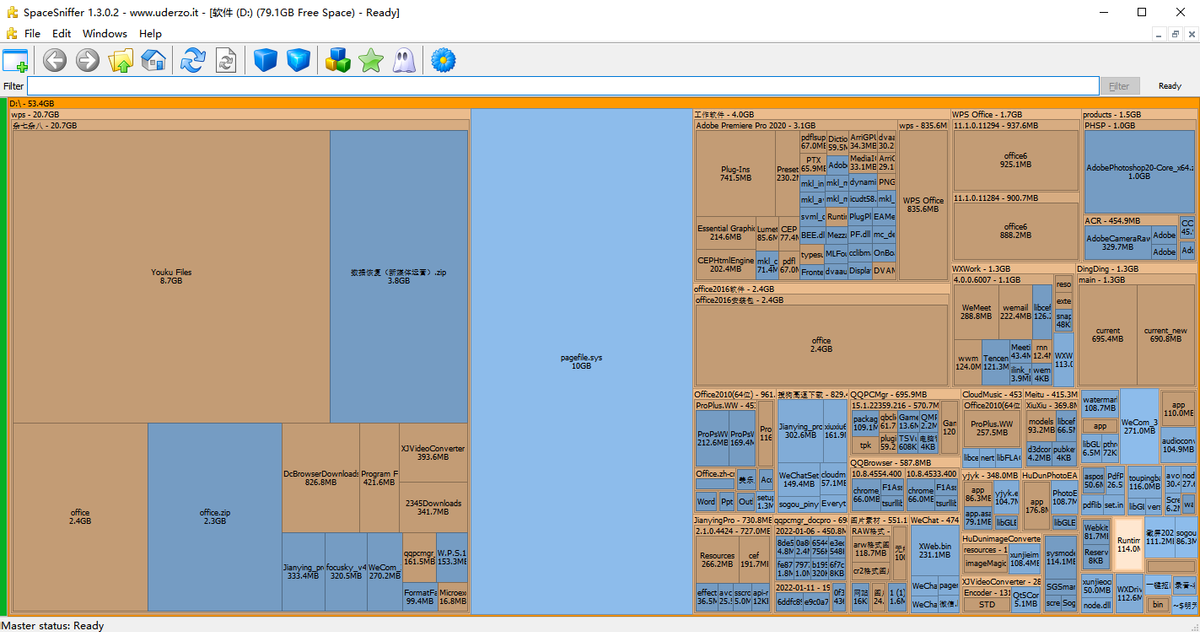Toggle free space display with green star
Screen dimensions: 1200x632
click(x=371, y=61)
